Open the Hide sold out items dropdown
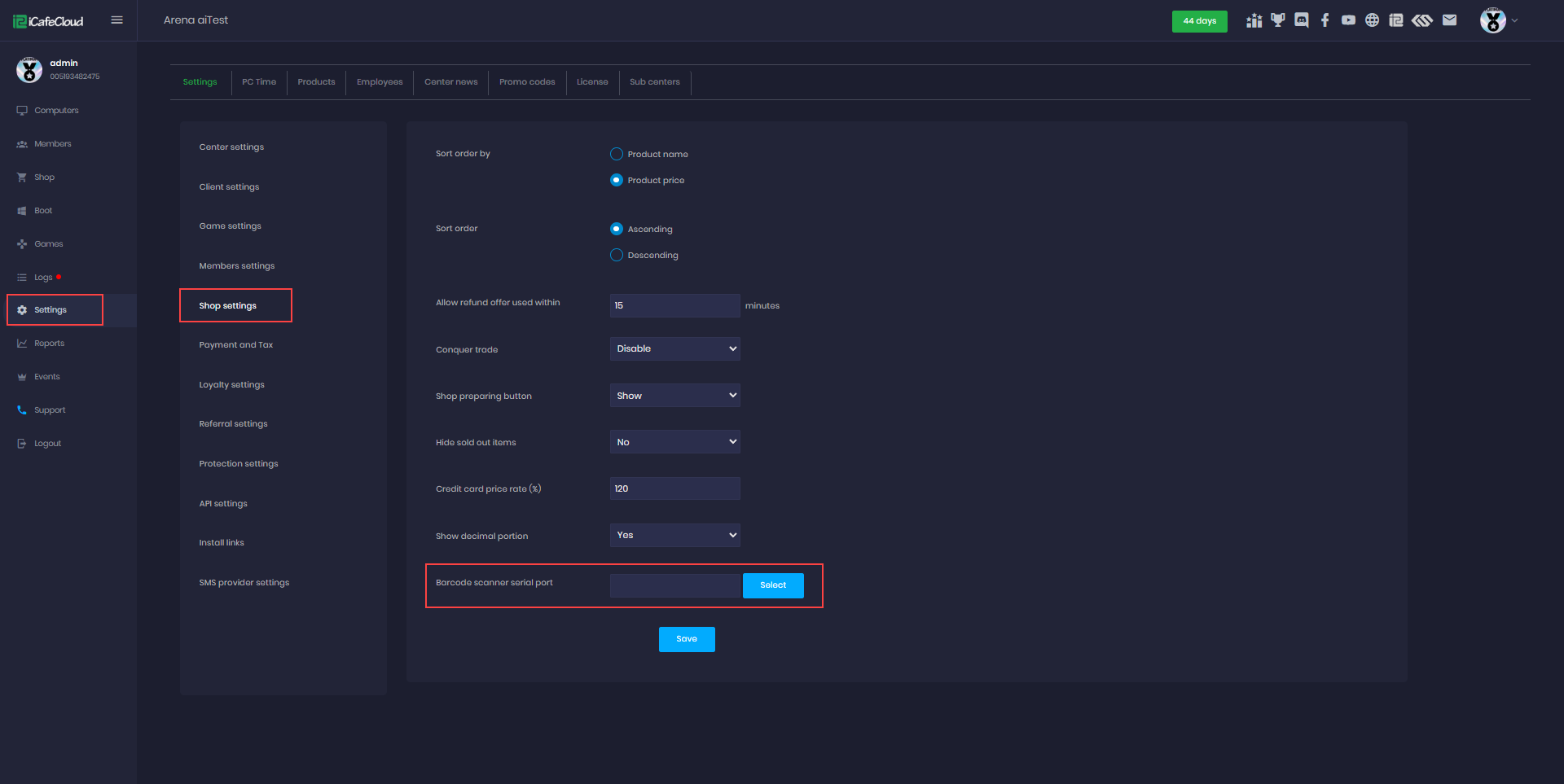Image resolution: width=1564 pixels, height=784 pixels. [x=674, y=441]
